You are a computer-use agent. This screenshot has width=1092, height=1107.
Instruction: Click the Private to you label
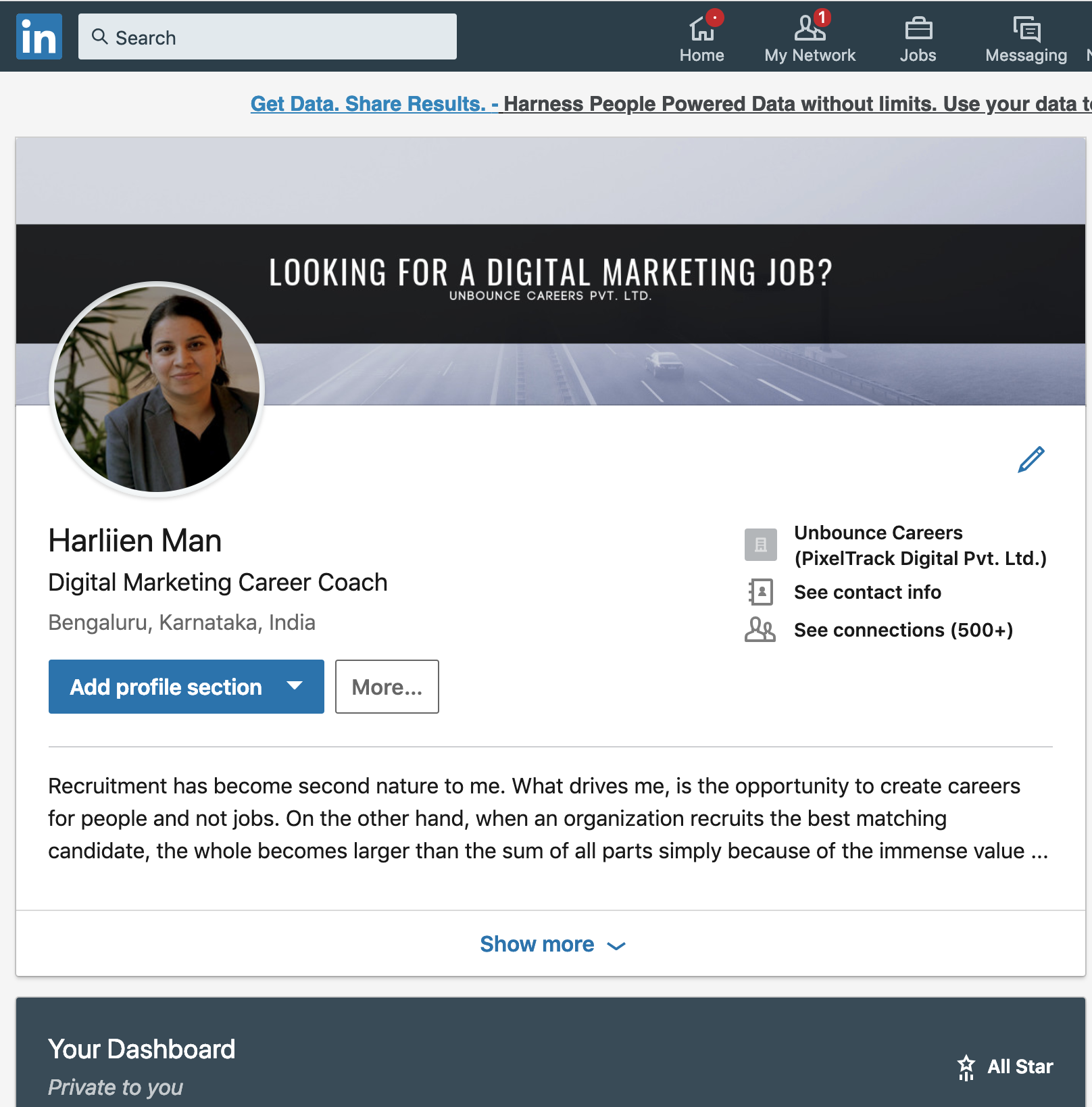pos(116,1087)
